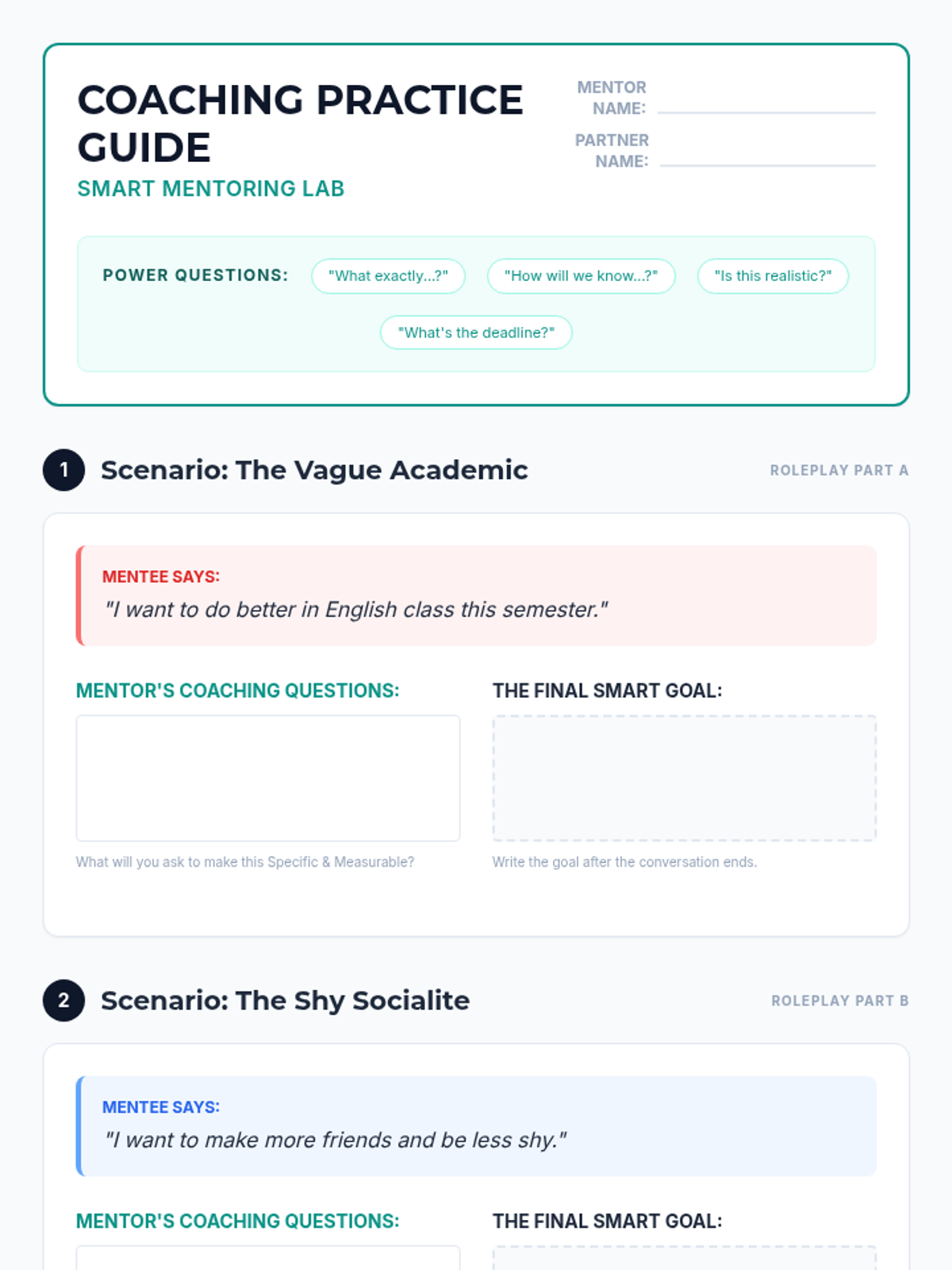Select the "What exactly...?" question chip
This screenshot has height=1270, width=952.
click(388, 276)
